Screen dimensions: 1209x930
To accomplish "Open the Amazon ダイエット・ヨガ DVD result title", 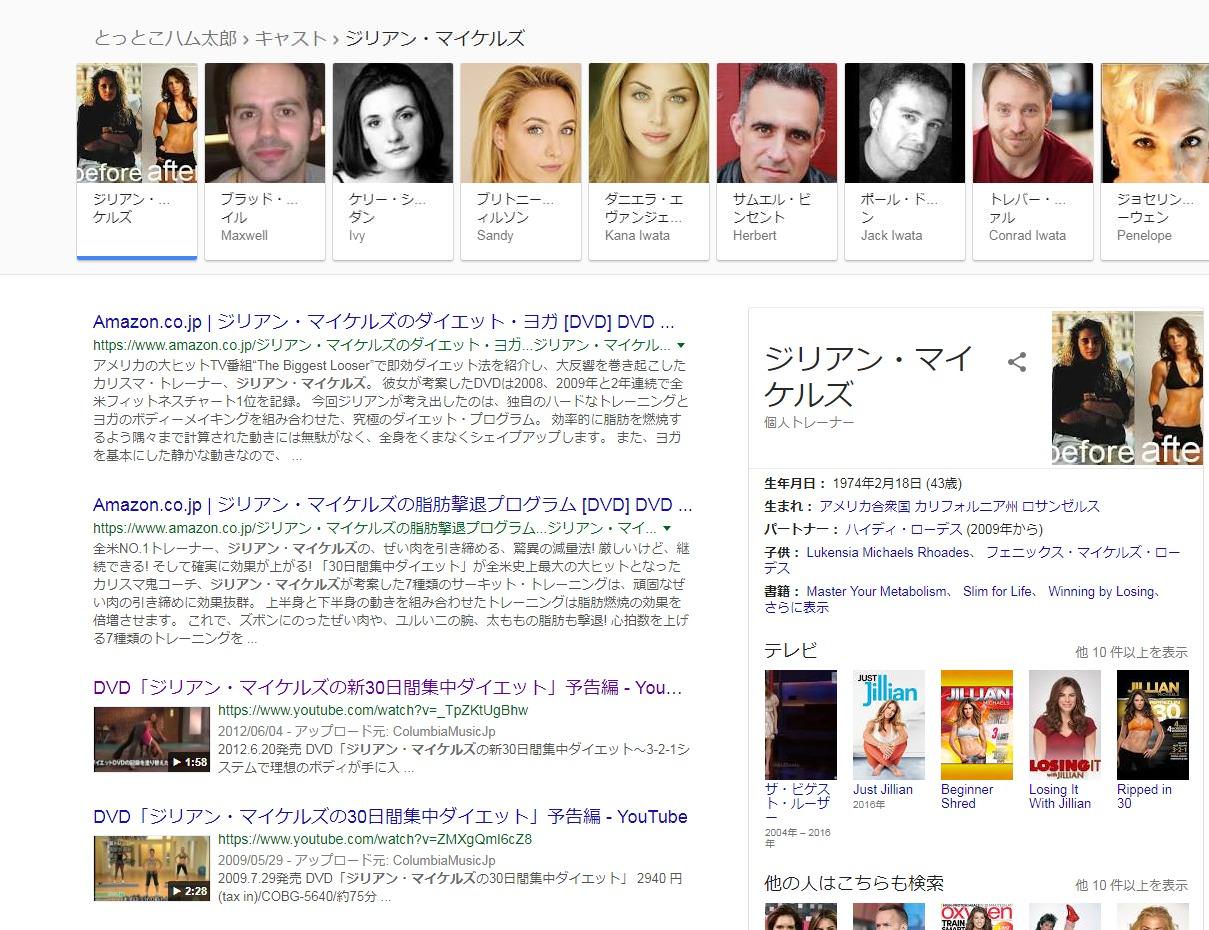I will pyautogui.click(x=384, y=322).
